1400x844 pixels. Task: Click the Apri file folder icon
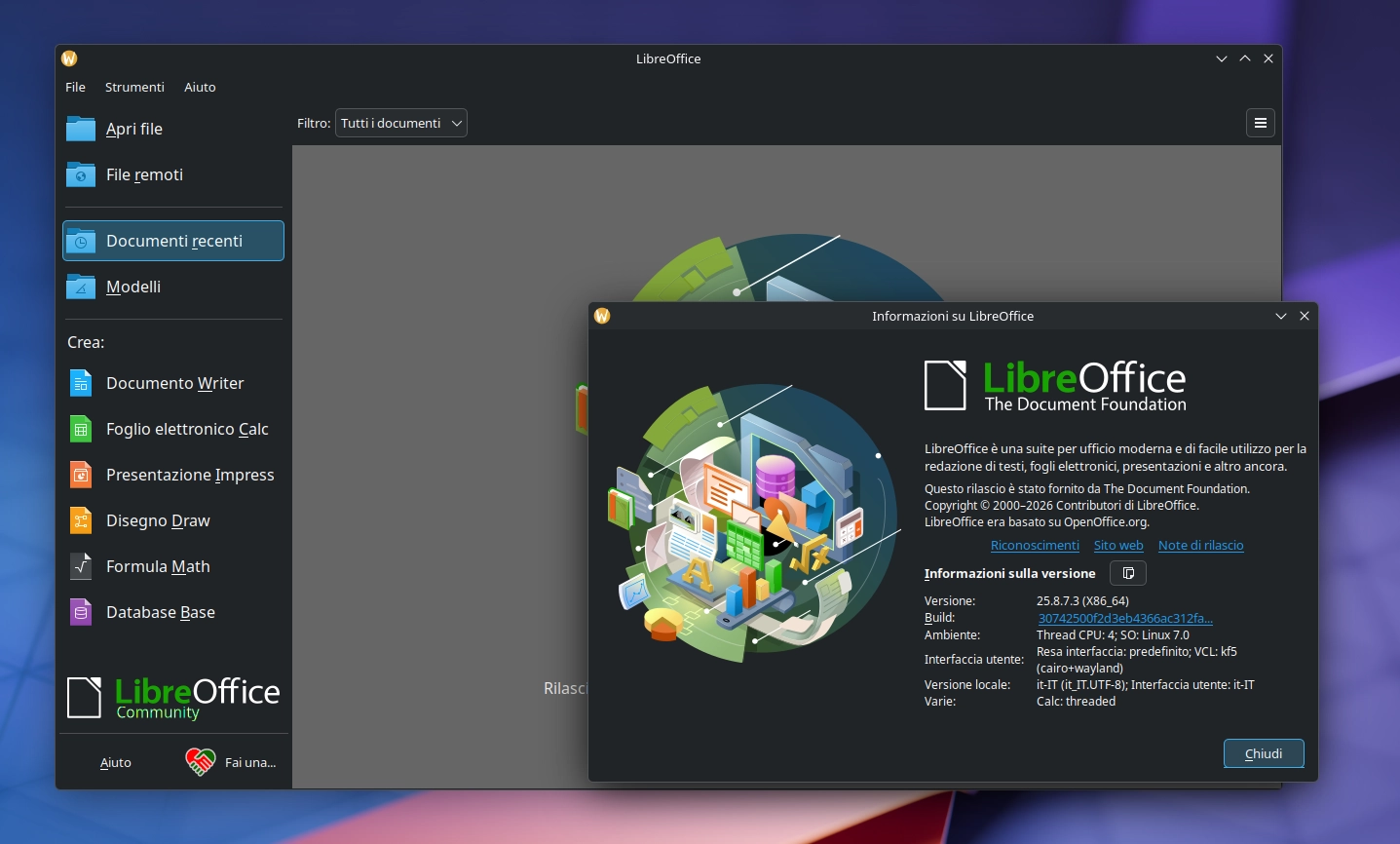click(81, 129)
